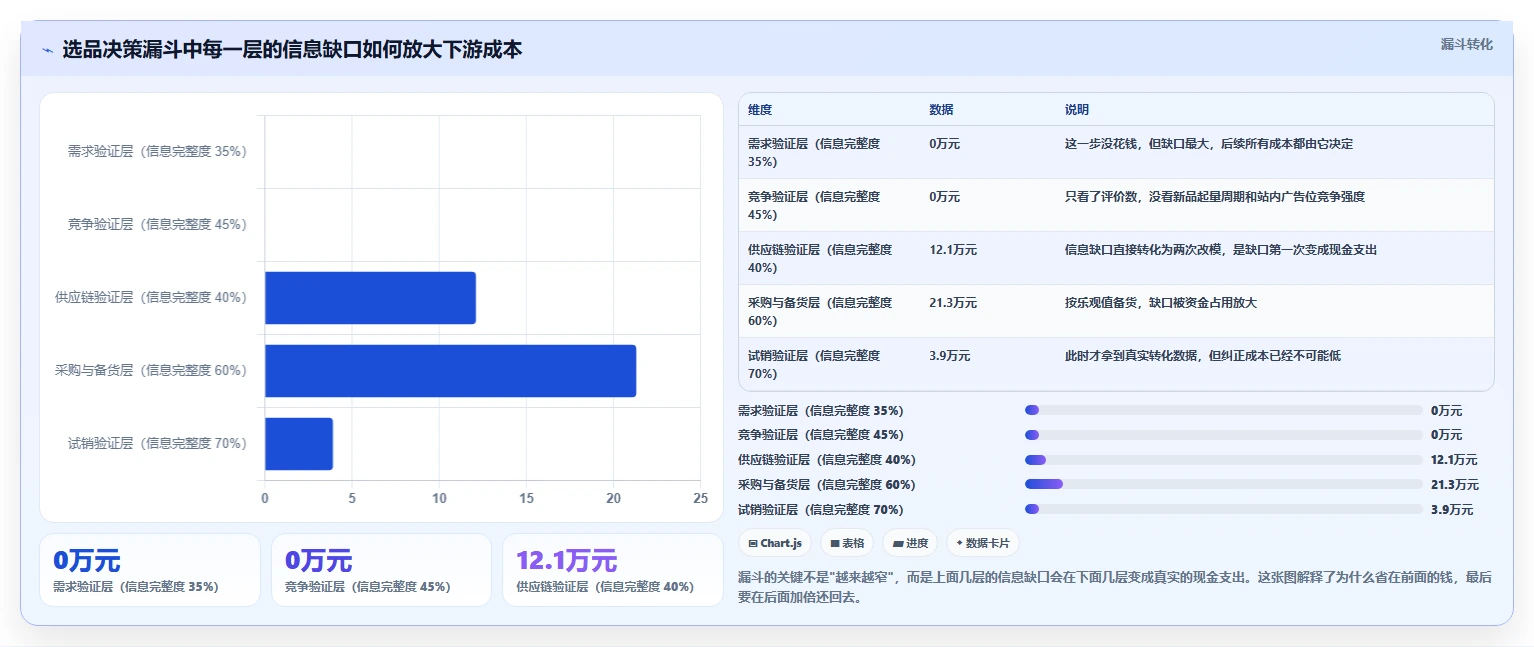
Task: Click the 数据 column header
Action: 941,109
